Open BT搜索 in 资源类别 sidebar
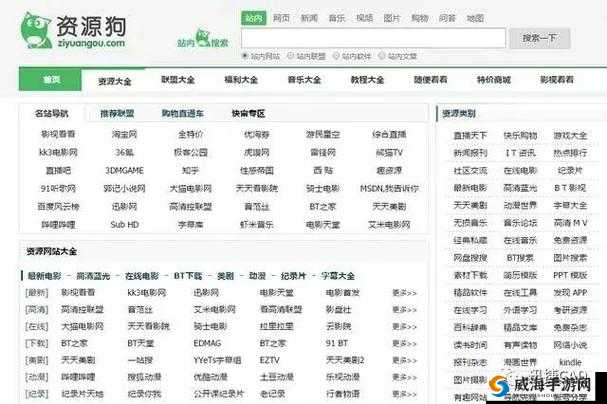The width and height of the screenshot is (607, 404). [520, 258]
